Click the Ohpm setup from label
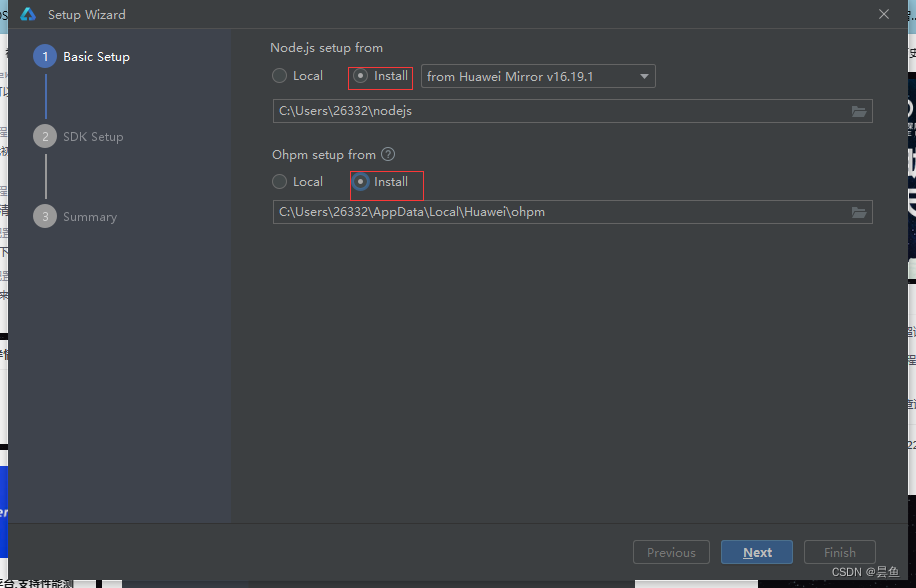The height and width of the screenshot is (588, 916). click(x=324, y=155)
